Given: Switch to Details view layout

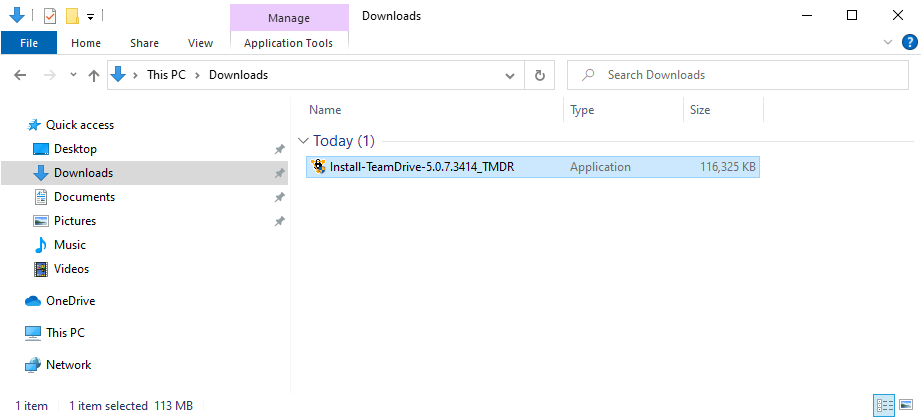Looking at the screenshot, I should coord(884,405).
